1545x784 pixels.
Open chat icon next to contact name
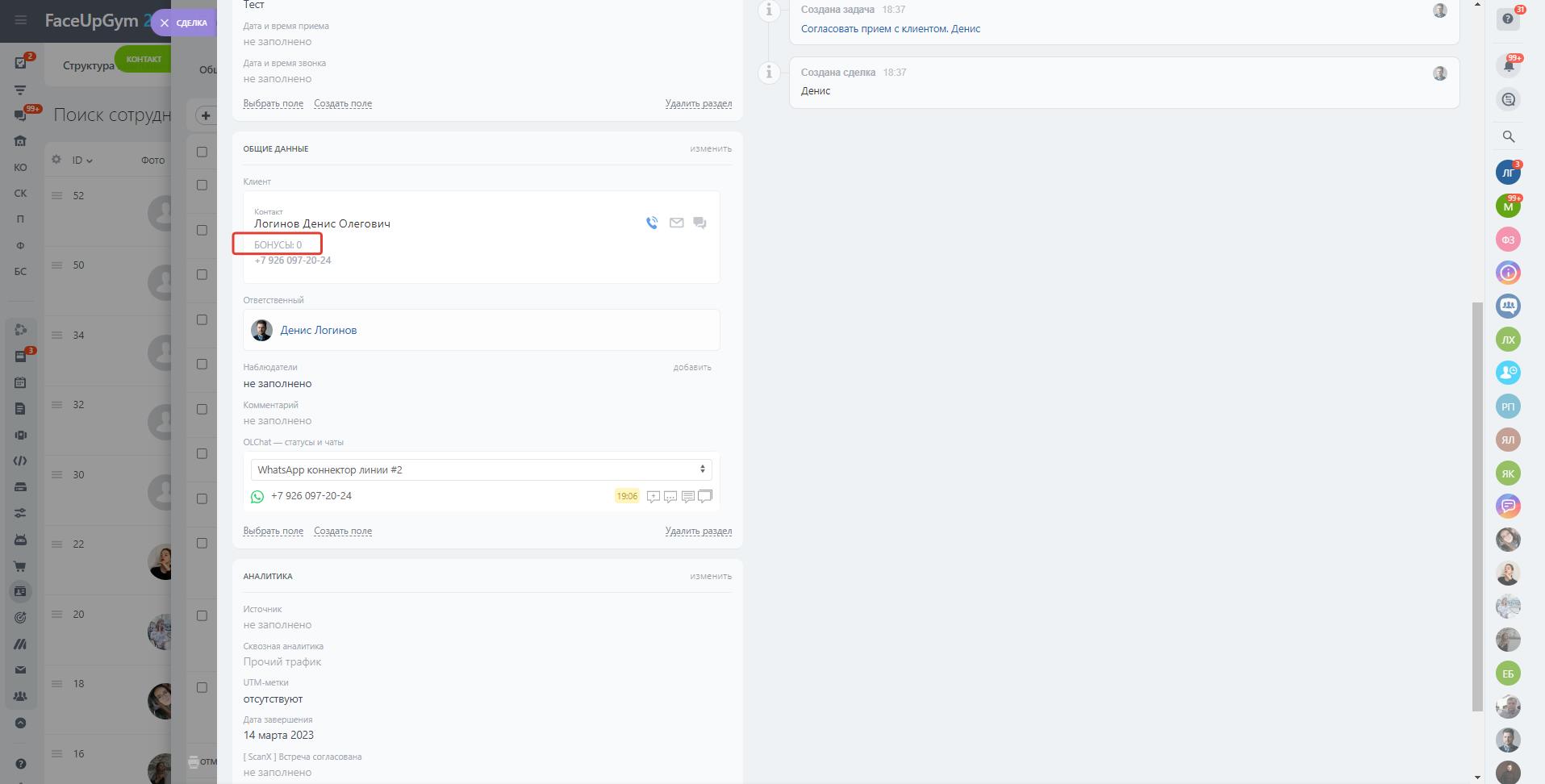(699, 223)
